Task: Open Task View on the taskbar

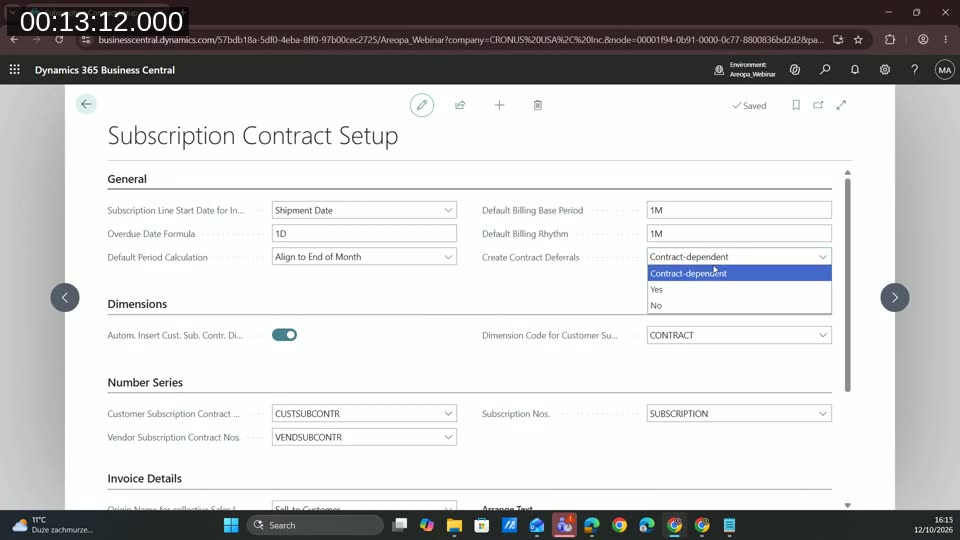Action: (400, 525)
